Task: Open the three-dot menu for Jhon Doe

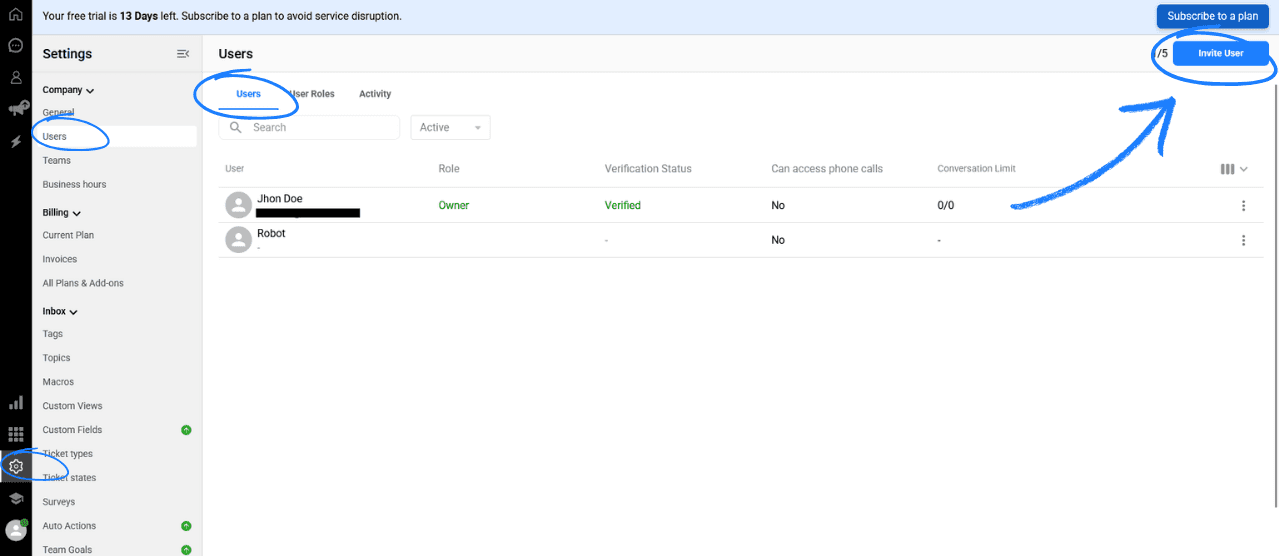Action: tap(1243, 206)
